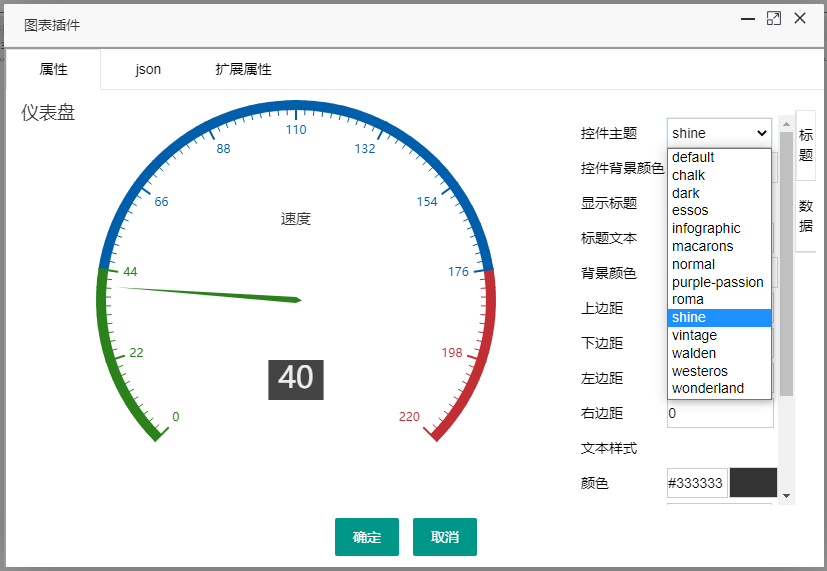Click the properties panel scrollbar thumb
This screenshot has height=571, width=827.
click(786, 264)
